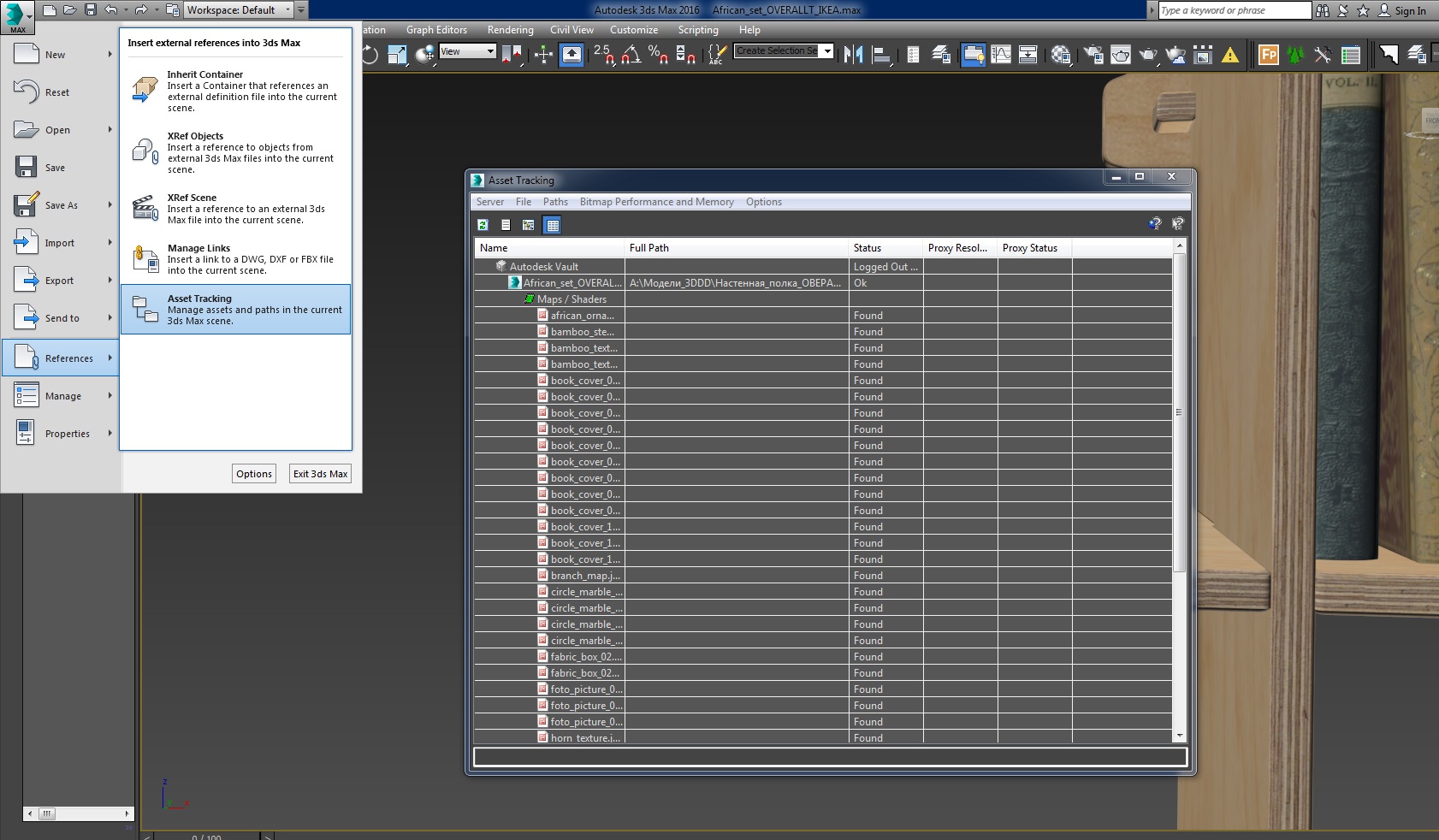Open the Material Editor icon
Image resolution: width=1439 pixels, height=840 pixels.
tap(1061, 55)
